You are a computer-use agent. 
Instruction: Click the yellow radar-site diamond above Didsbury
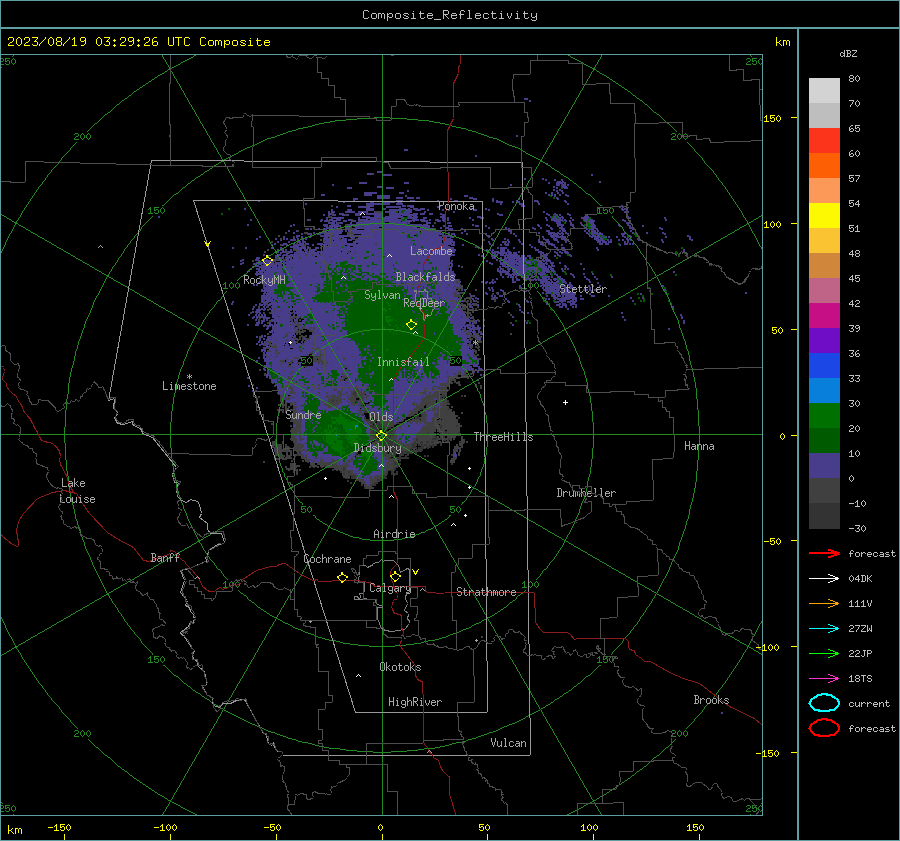tap(381, 436)
